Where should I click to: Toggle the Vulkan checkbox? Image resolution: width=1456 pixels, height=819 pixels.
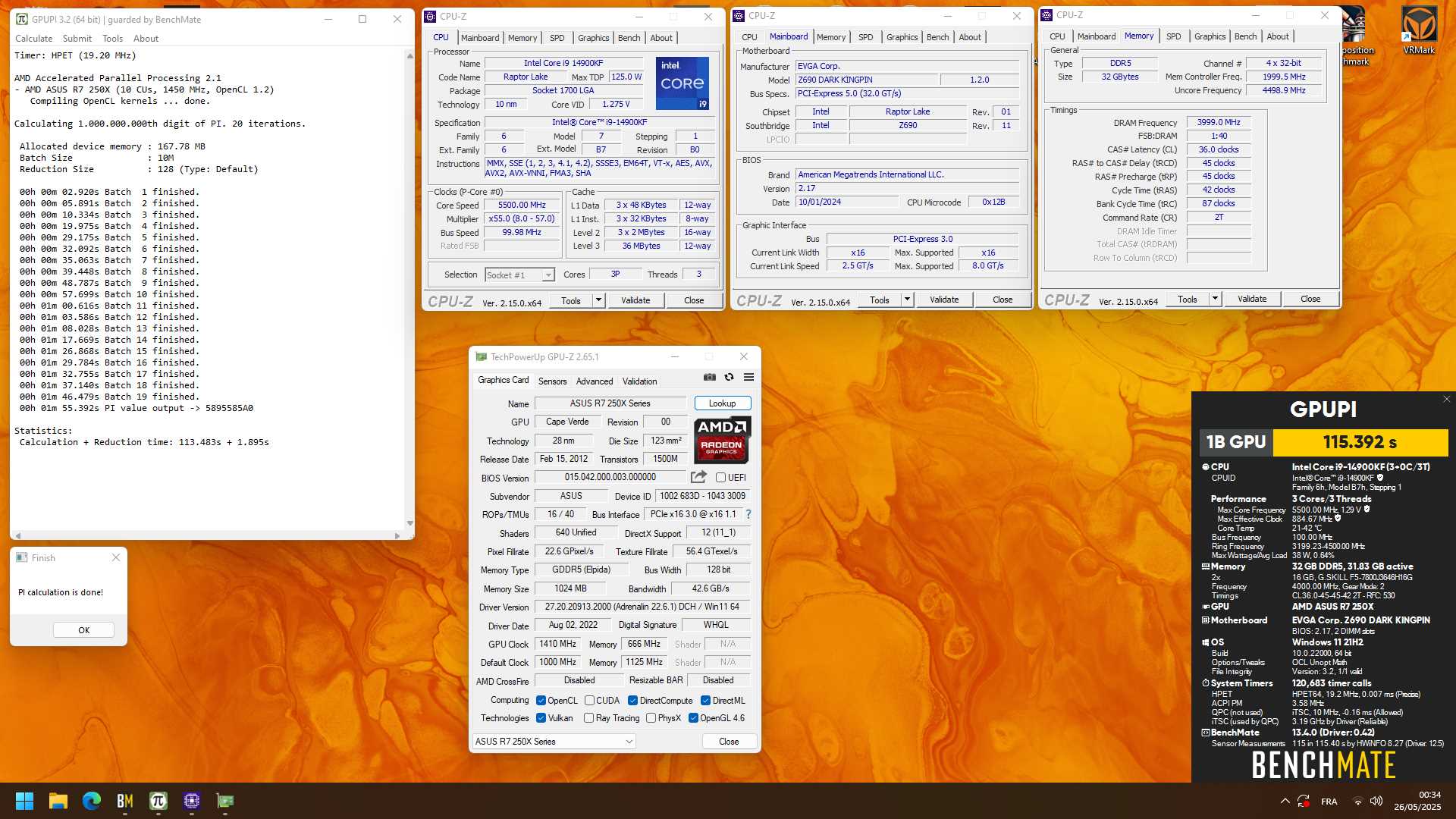(x=541, y=718)
